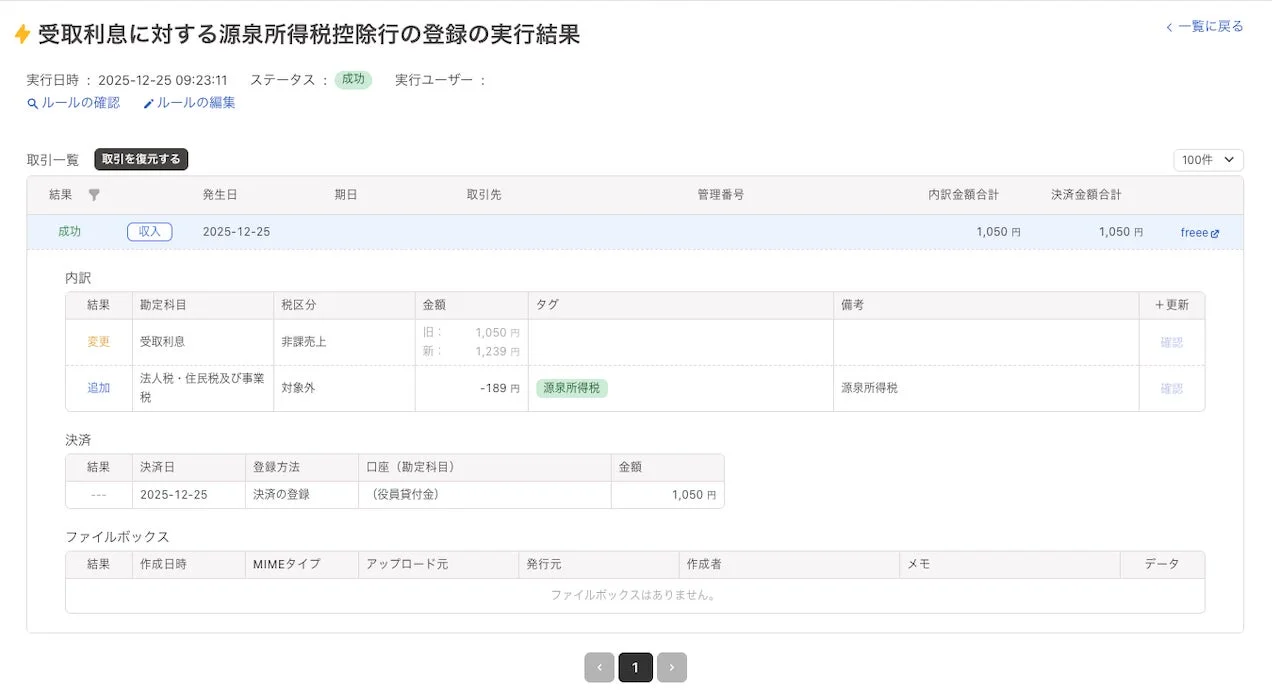Select page 1 in the pagination bar
Image resolution: width=1272 pixels, height=699 pixels.
(635, 667)
